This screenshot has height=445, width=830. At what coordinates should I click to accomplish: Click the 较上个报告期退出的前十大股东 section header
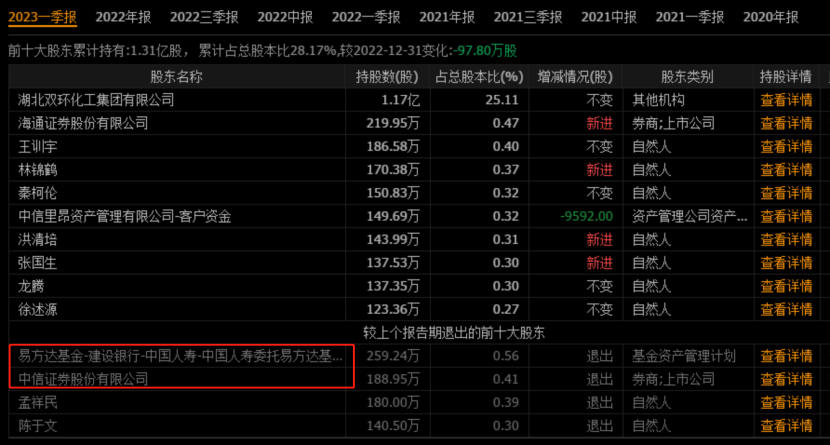click(x=454, y=333)
